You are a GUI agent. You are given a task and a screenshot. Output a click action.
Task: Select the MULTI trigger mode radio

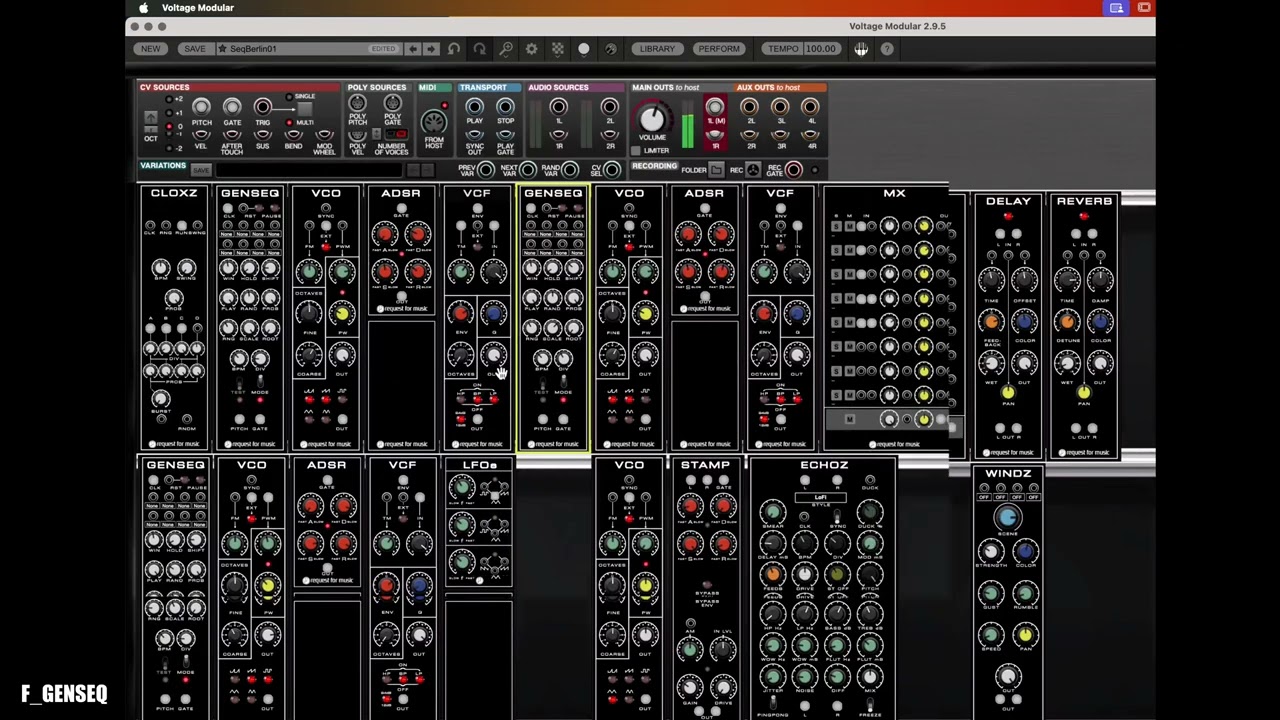point(290,122)
